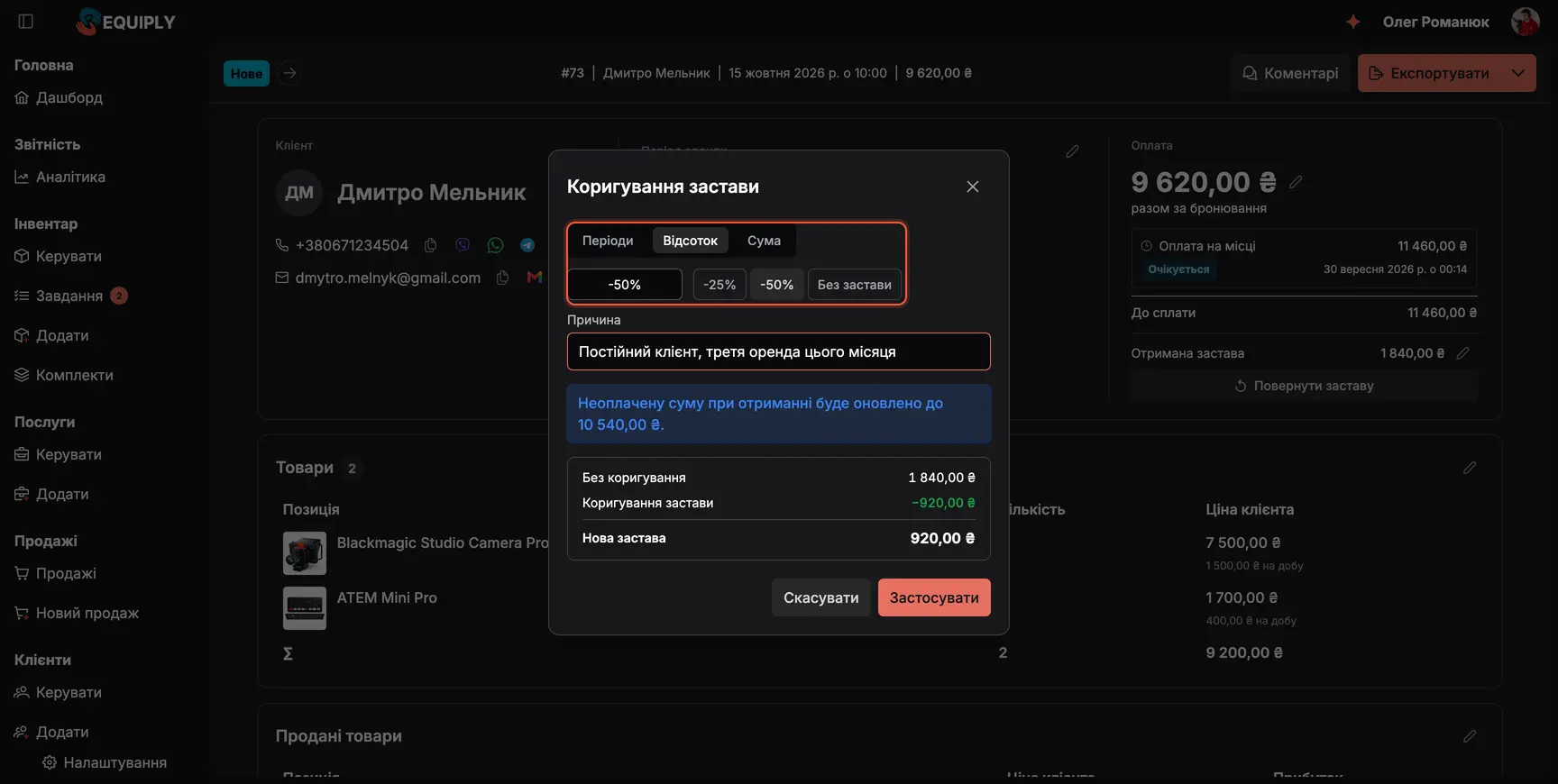Click the Експортувати button

pos(1429,73)
